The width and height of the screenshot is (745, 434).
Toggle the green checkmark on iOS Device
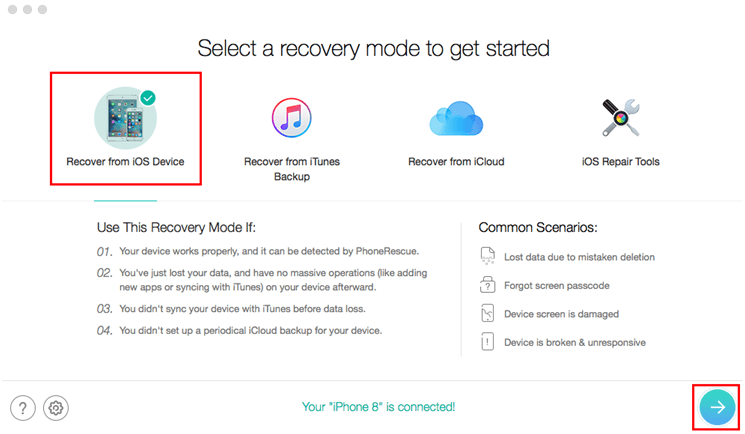[148, 98]
